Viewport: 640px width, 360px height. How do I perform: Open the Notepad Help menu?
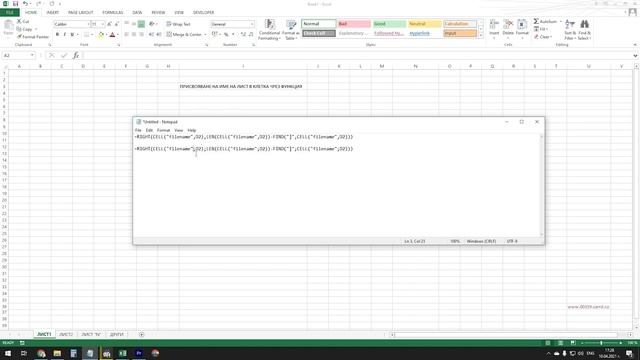point(191,130)
